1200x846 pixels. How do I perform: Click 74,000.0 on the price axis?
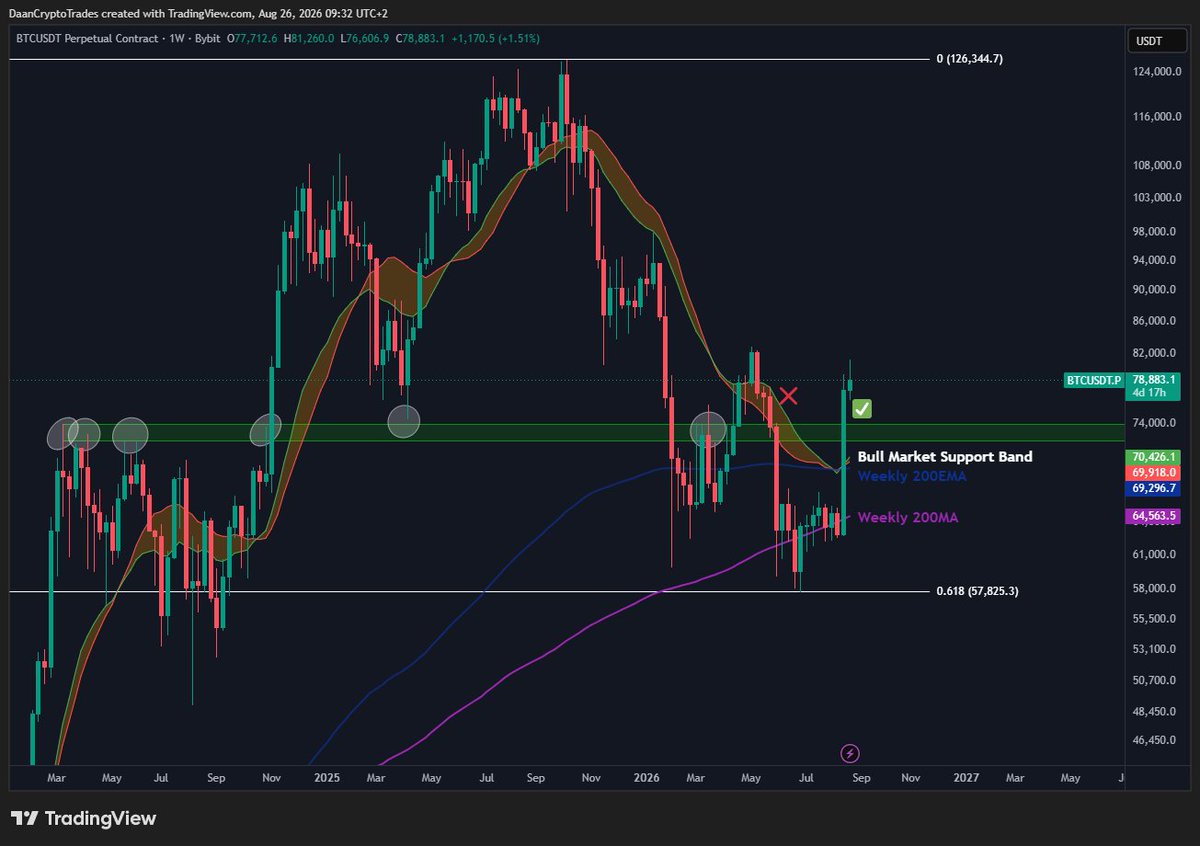point(1155,422)
